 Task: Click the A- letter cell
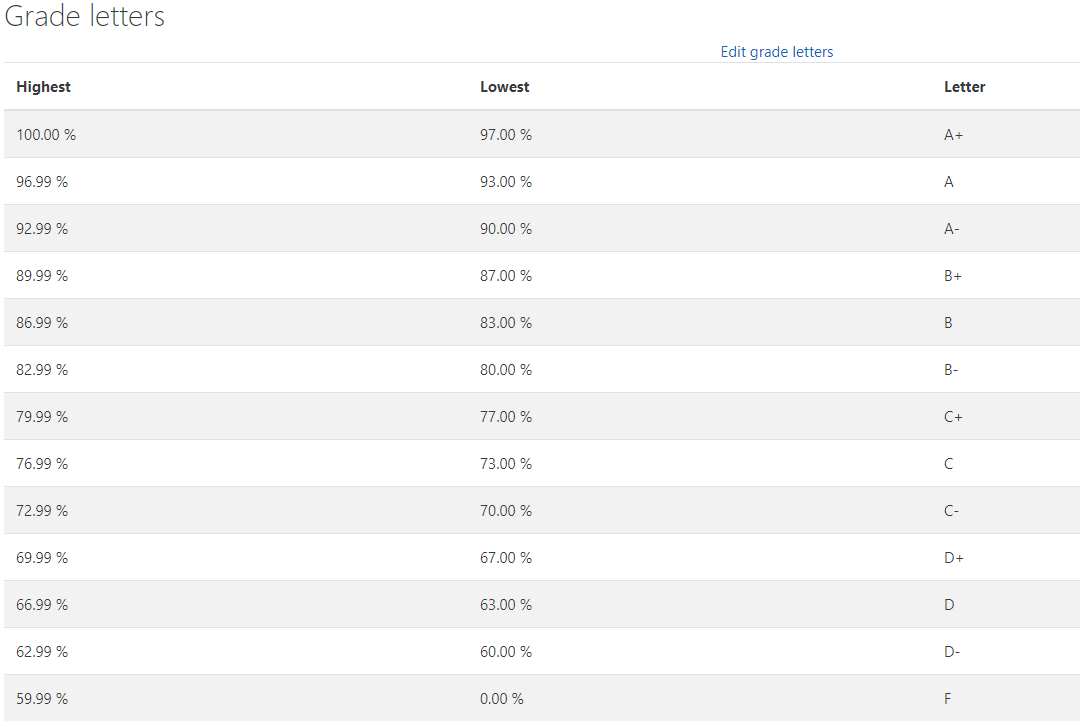click(951, 228)
